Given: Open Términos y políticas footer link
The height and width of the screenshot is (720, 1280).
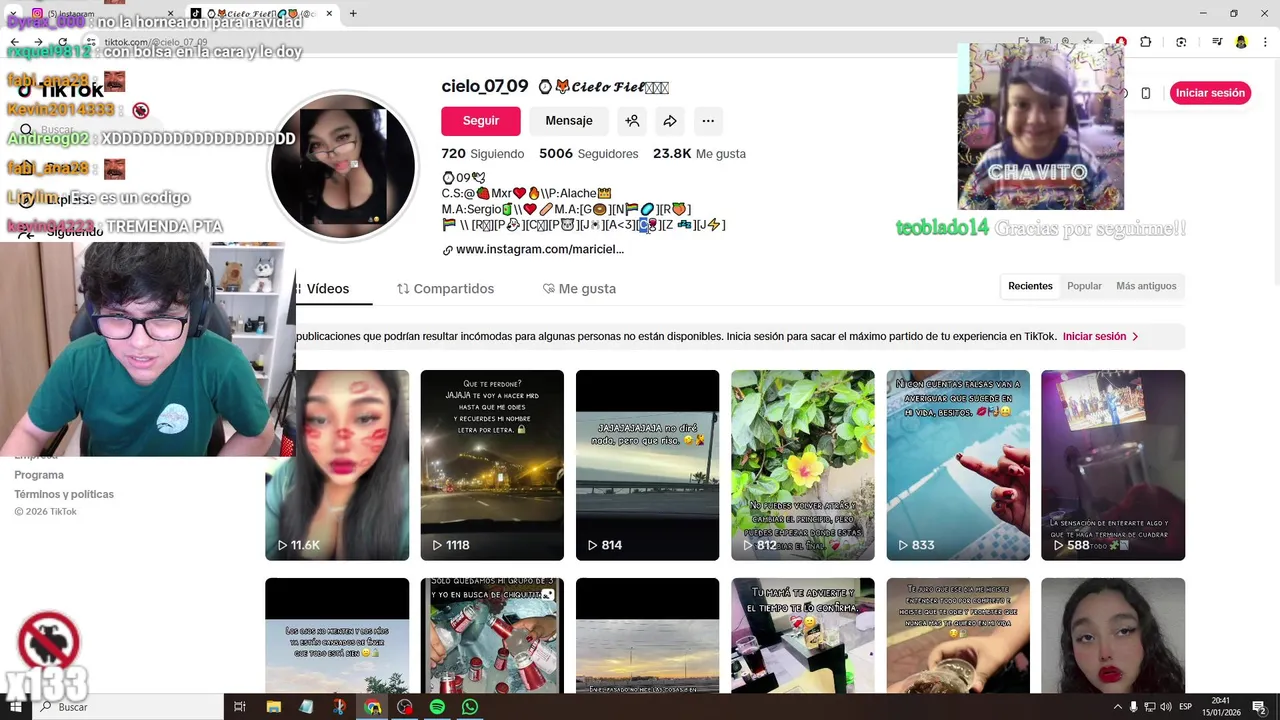Looking at the screenshot, I should pos(64,494).
